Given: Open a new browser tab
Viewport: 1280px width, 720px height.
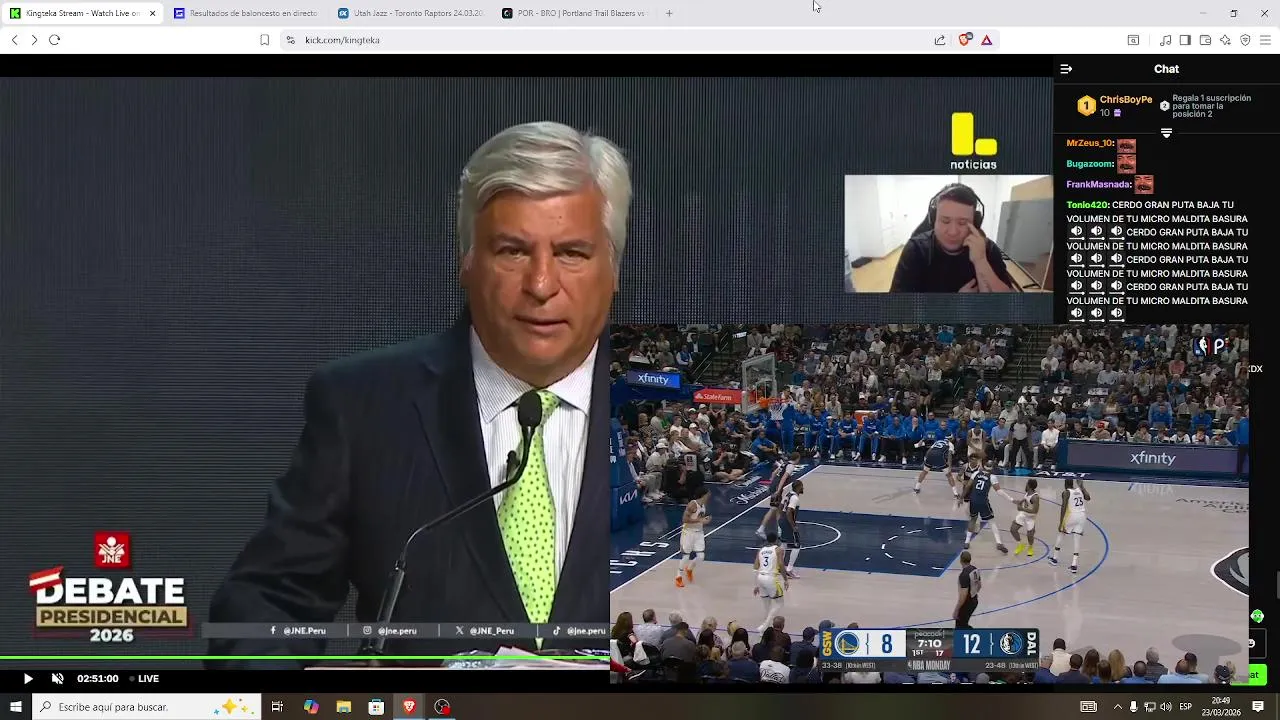Looking at the screenshot, I should [669, 13].
